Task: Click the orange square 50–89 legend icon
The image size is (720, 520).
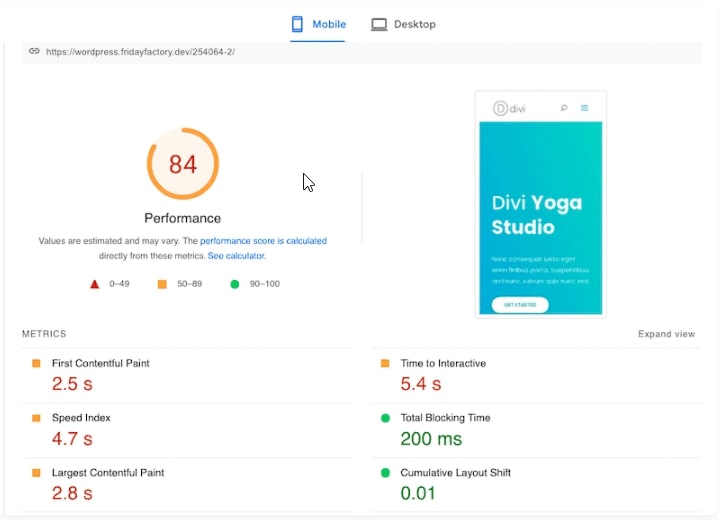Action: [x=162, y=284]
